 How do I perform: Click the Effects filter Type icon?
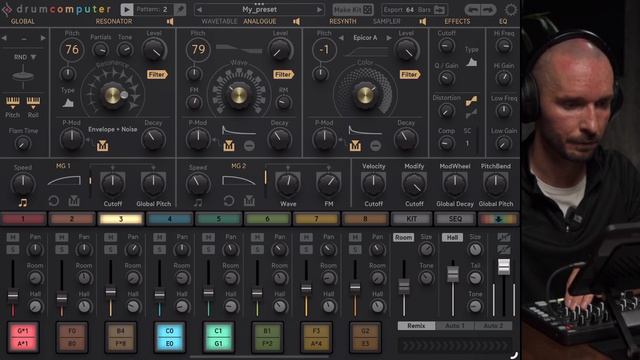pyautogui.click(x=472, y=62)
